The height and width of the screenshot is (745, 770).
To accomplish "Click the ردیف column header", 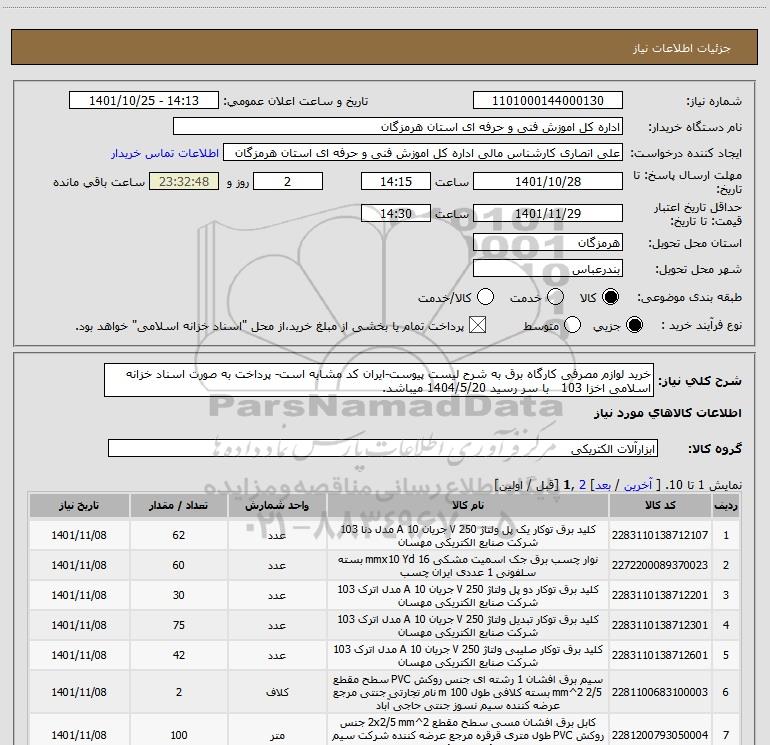I will (726, 505).
